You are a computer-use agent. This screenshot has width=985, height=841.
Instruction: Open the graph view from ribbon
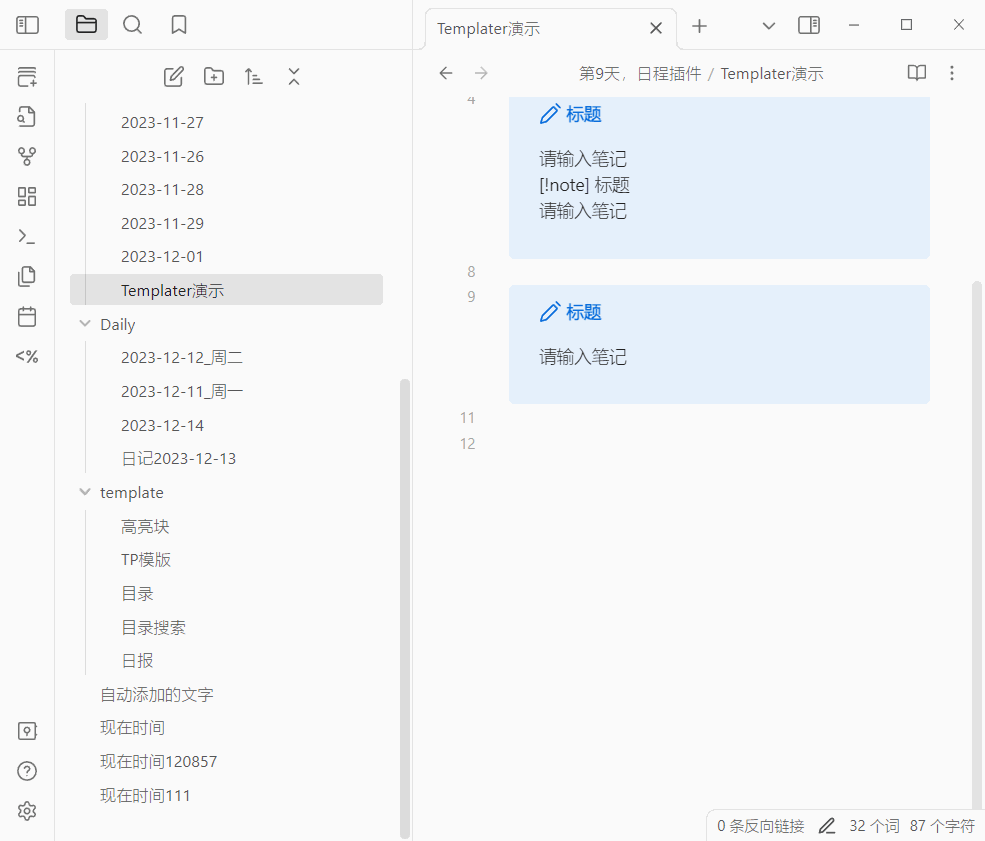[x=27, y=156]
